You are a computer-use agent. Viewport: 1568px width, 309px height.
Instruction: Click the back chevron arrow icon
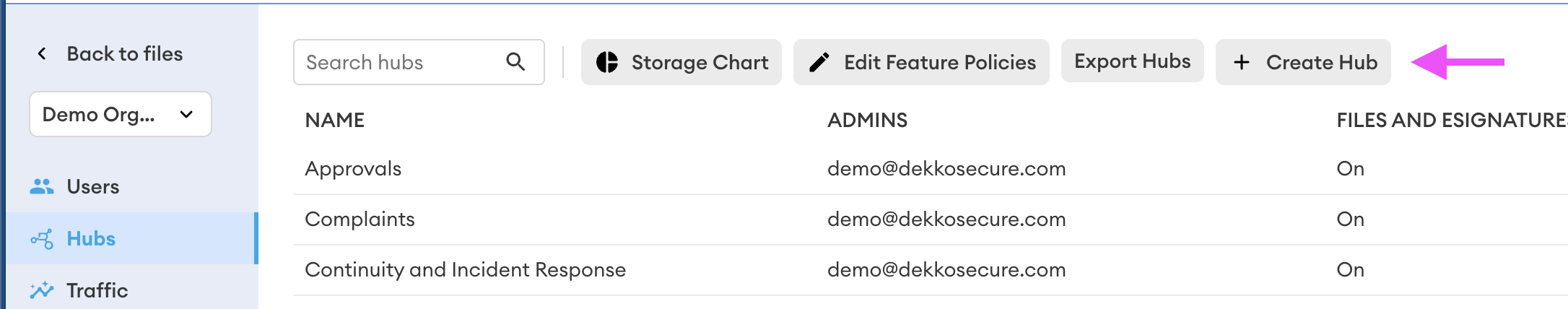point(42,53)
